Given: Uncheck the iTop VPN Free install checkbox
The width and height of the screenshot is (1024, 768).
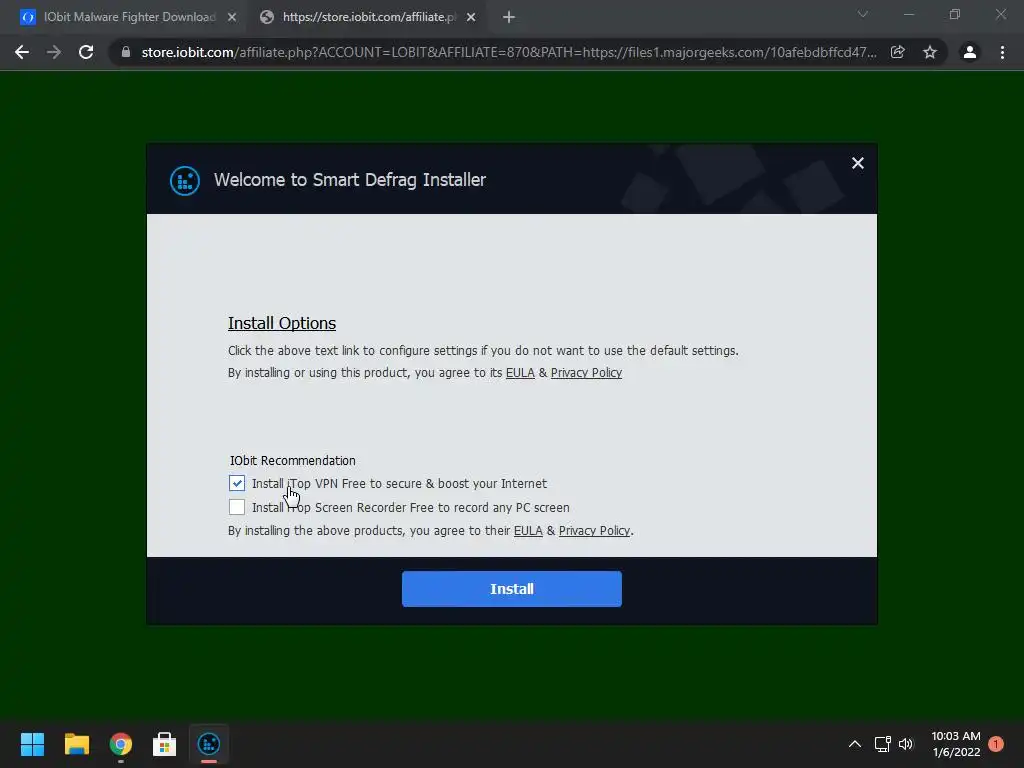Looking at the screenshot, I should pos(237,483).
